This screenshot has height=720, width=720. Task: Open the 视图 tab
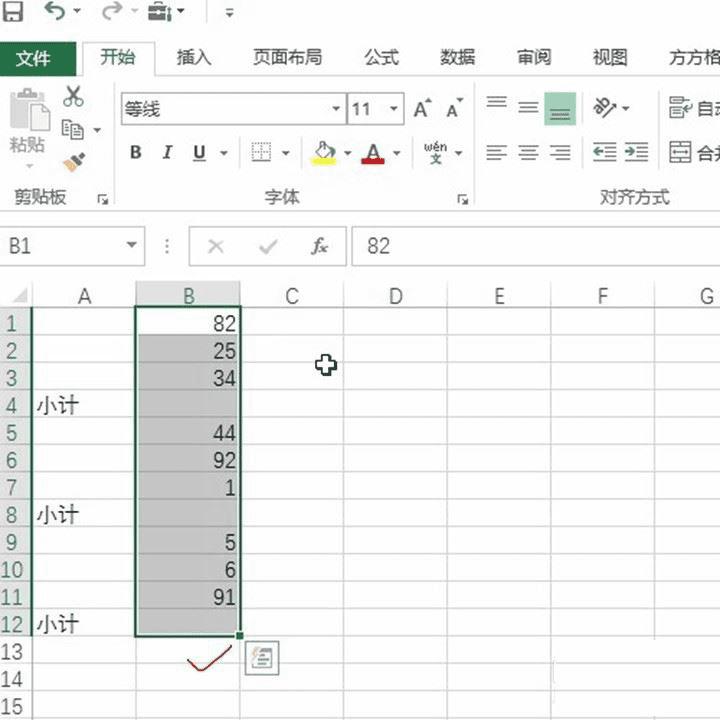[610, 58]
